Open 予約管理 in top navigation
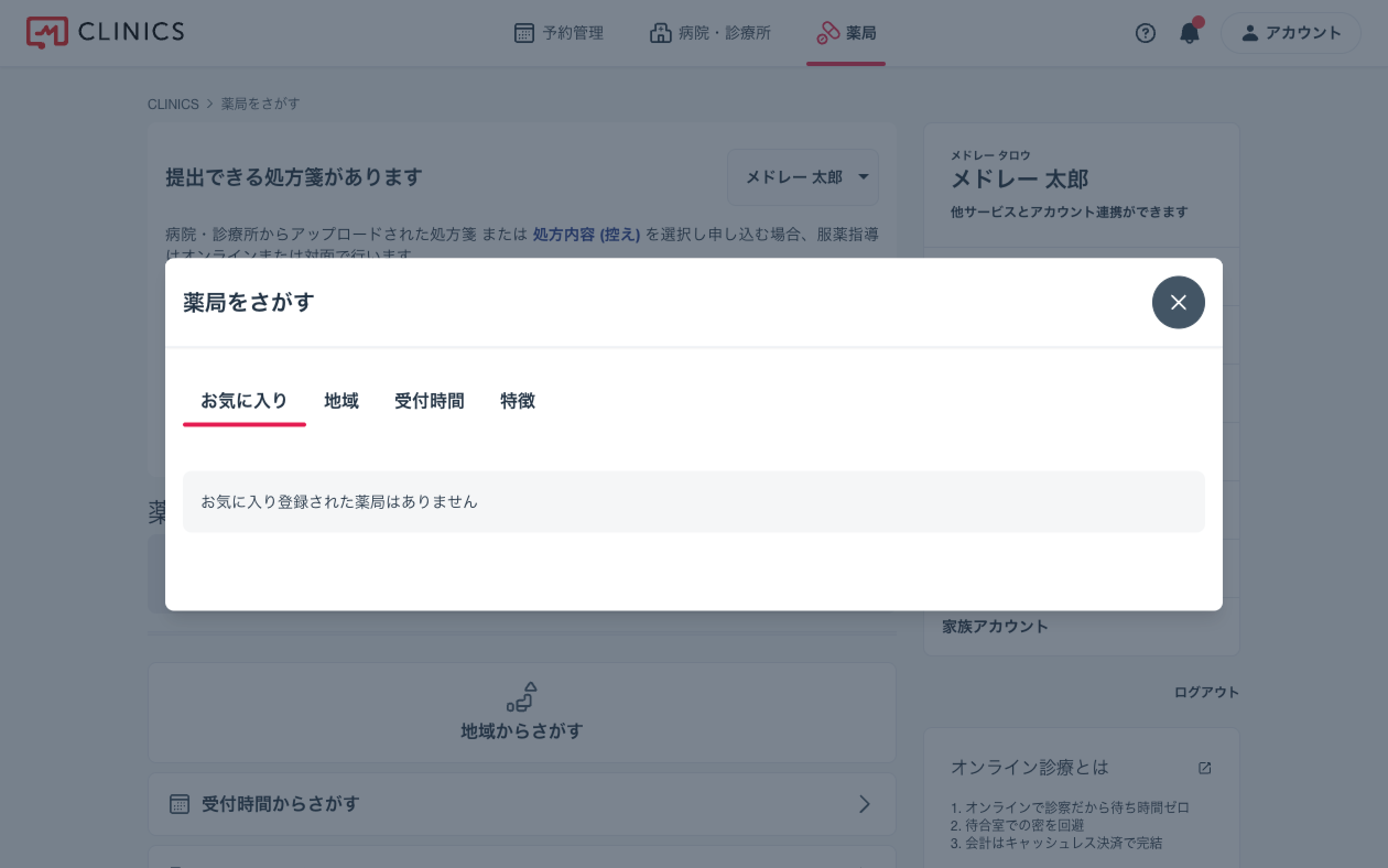1388x868 pixels. coord(559,32)
